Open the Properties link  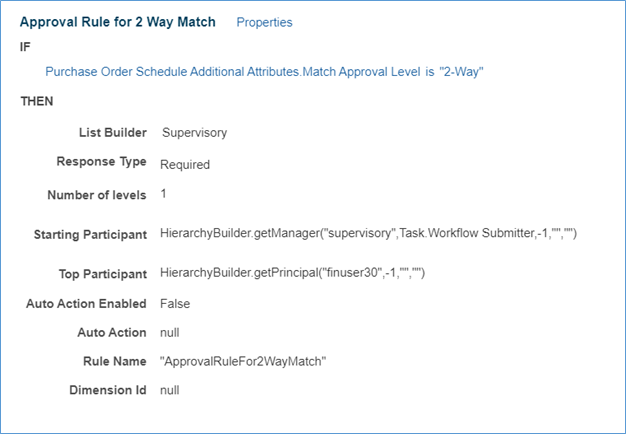(264, 22)
